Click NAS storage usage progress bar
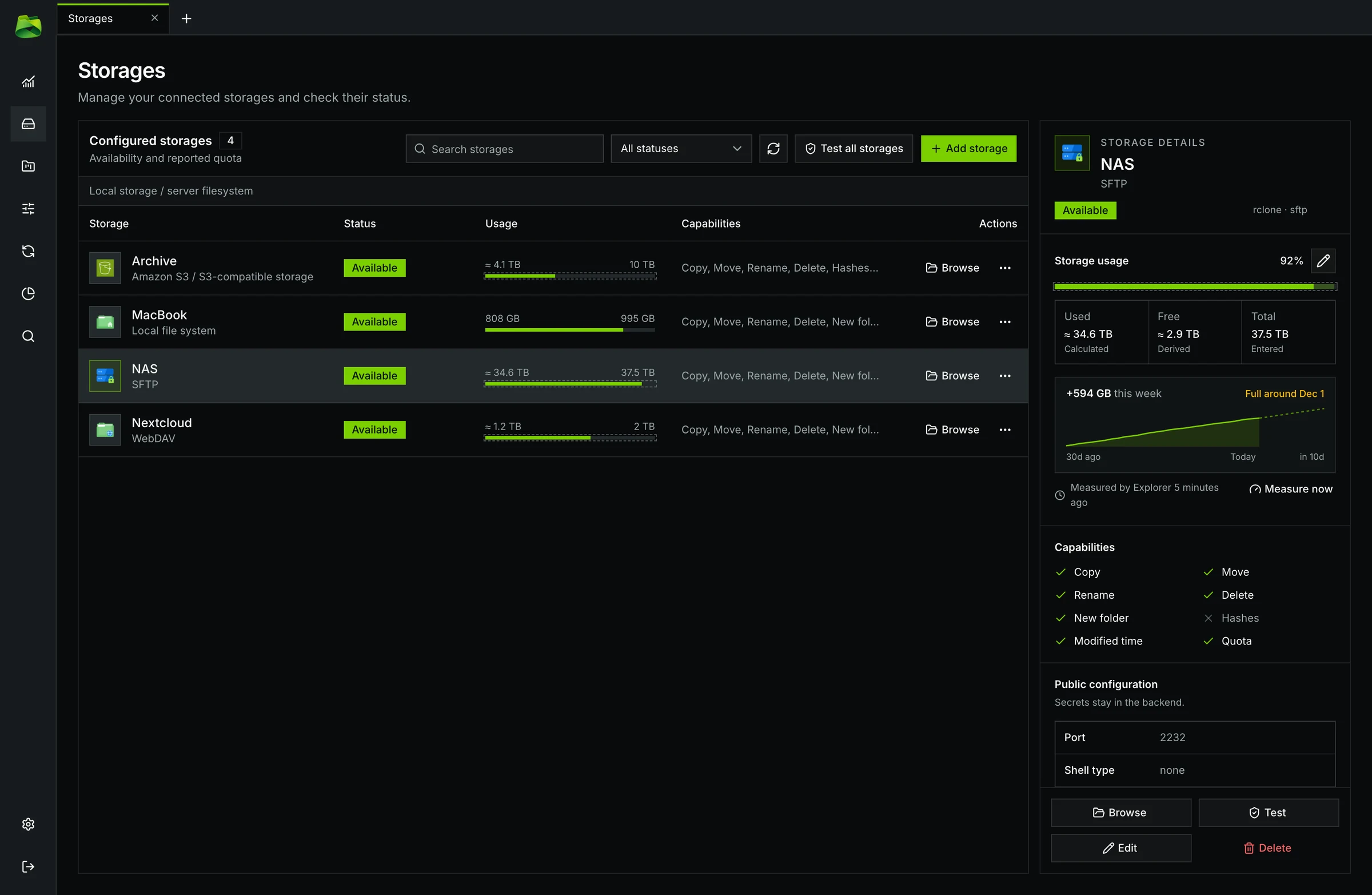The image size is (1372, 895). tap(1194, 287)
